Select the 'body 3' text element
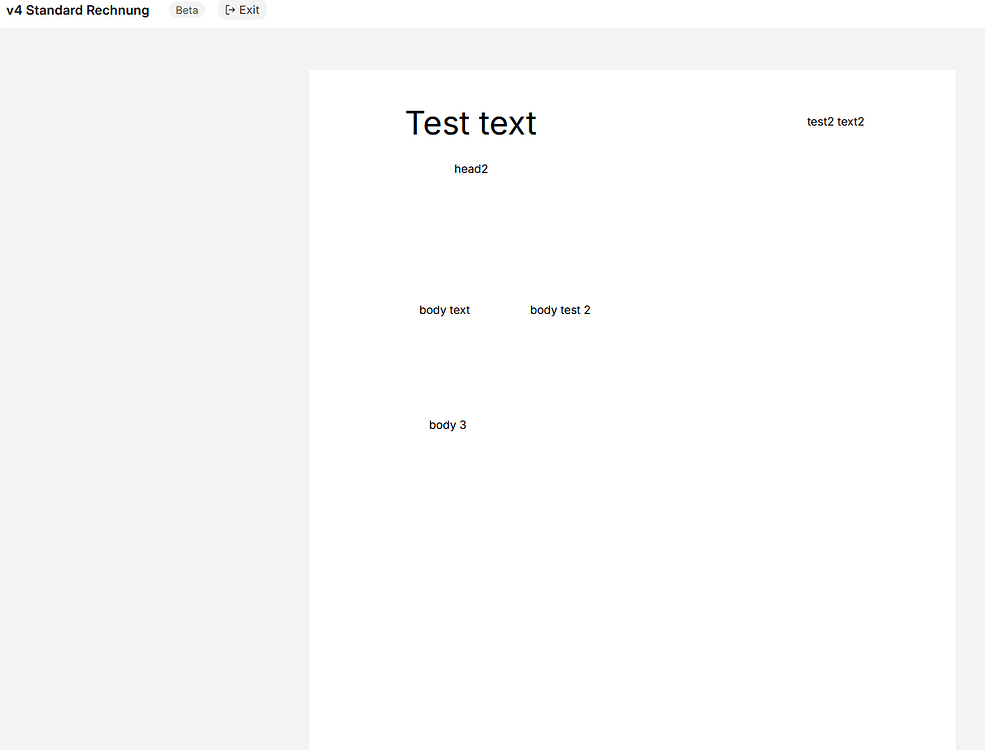 (x=447, y=424)
